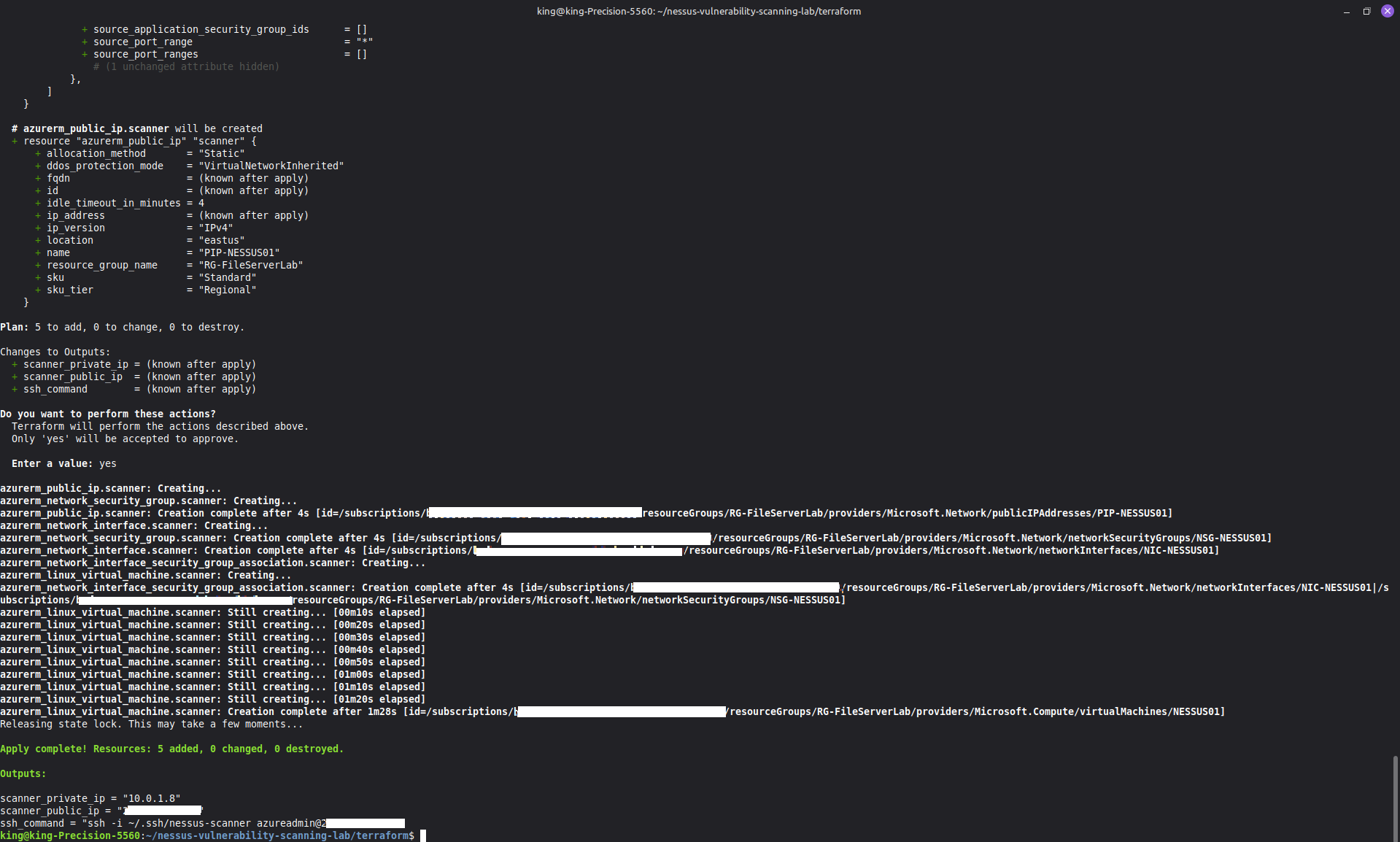This screenshot has width=1400, height=842.
Task: Click the source_application_security_group_ids line
Action: (x=224, y=29)
